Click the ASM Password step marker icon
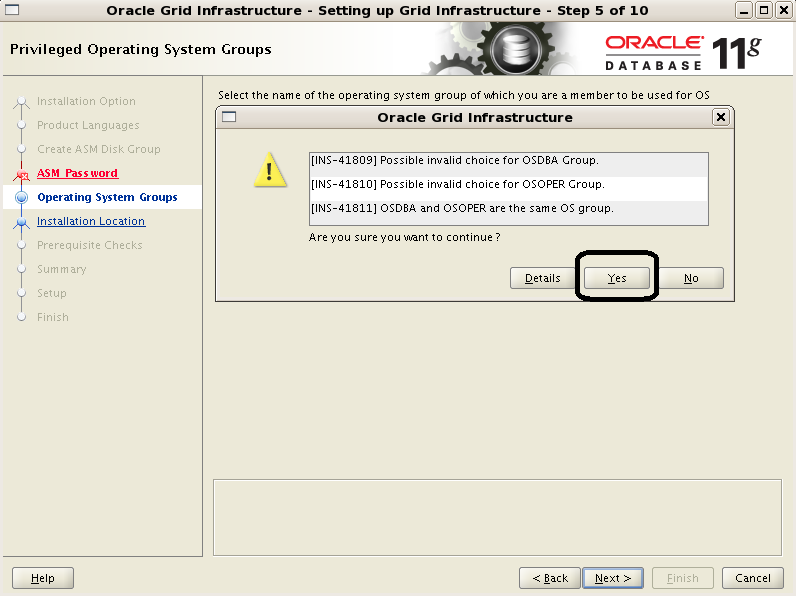The image size is (796, 596). (22, 174)
